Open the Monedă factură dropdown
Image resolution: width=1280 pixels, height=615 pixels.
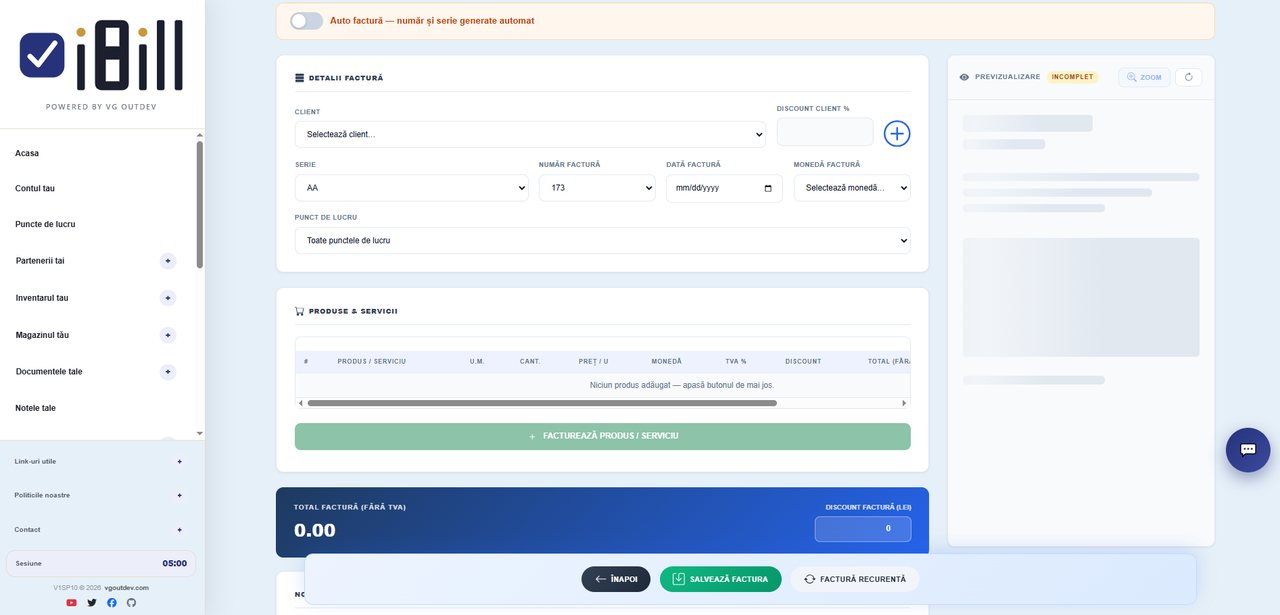[x=852, y=188]
